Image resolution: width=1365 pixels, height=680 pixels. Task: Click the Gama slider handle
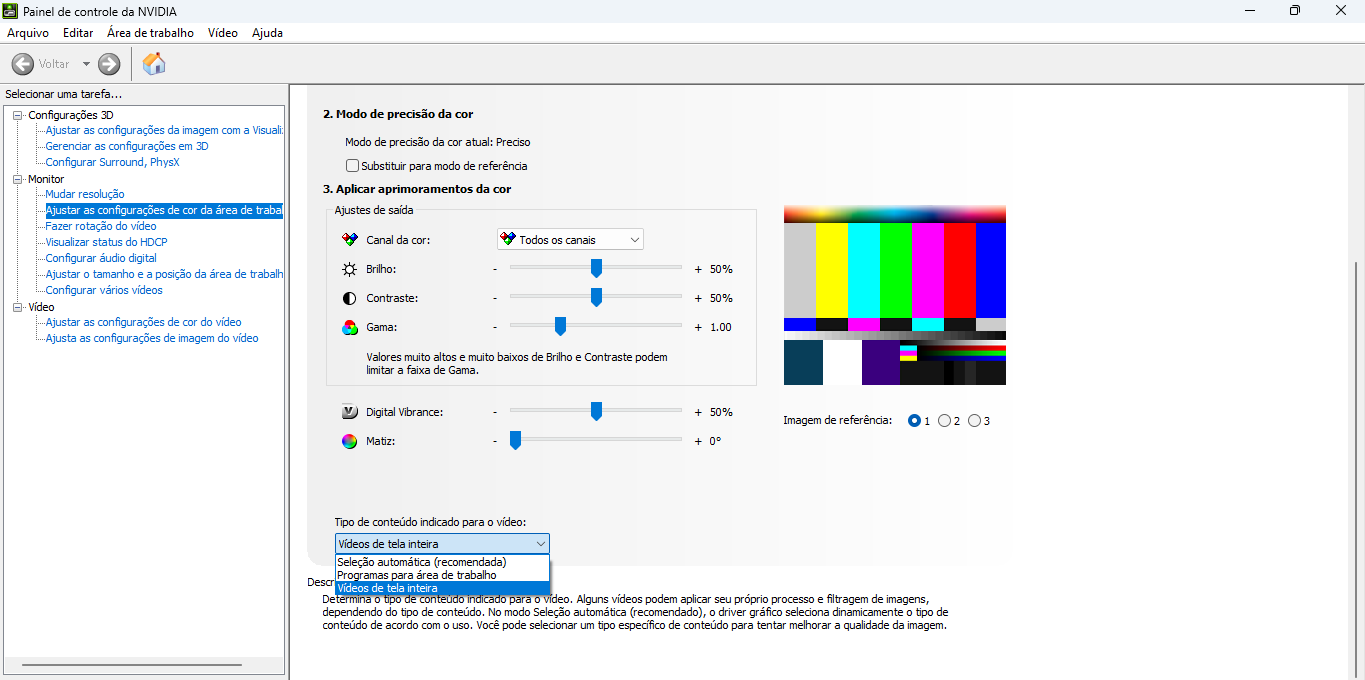pos(560,326)
